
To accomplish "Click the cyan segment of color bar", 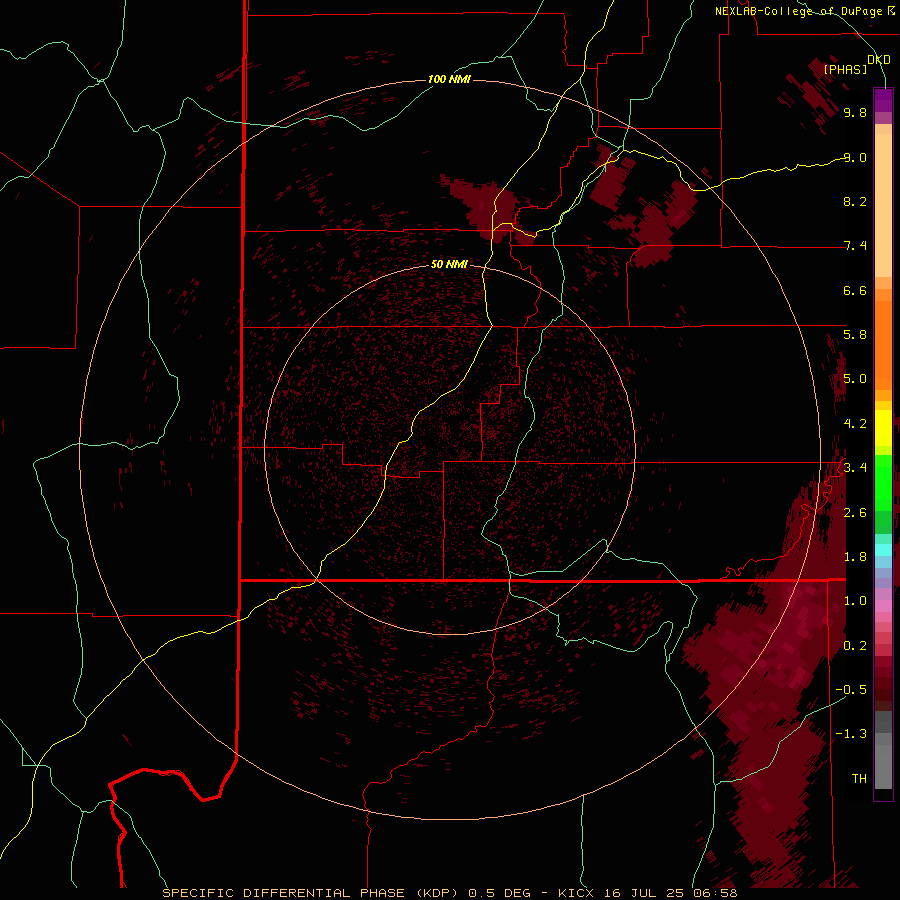I will [x=883, y=549].
